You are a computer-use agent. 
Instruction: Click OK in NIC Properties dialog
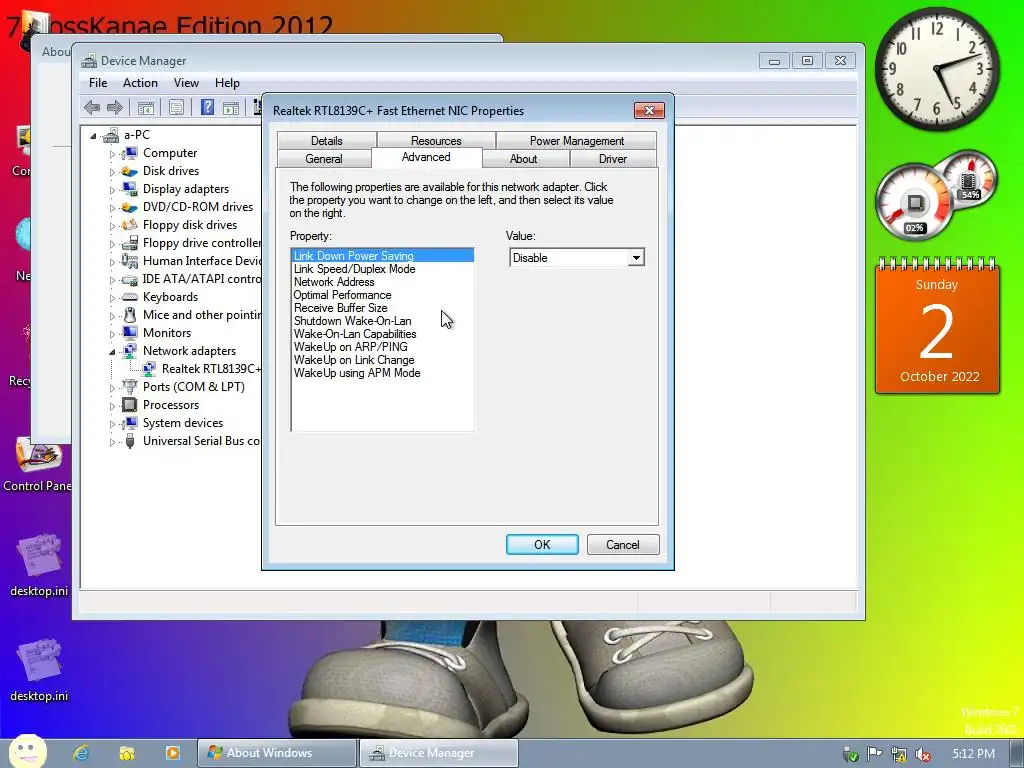point(542,545)
